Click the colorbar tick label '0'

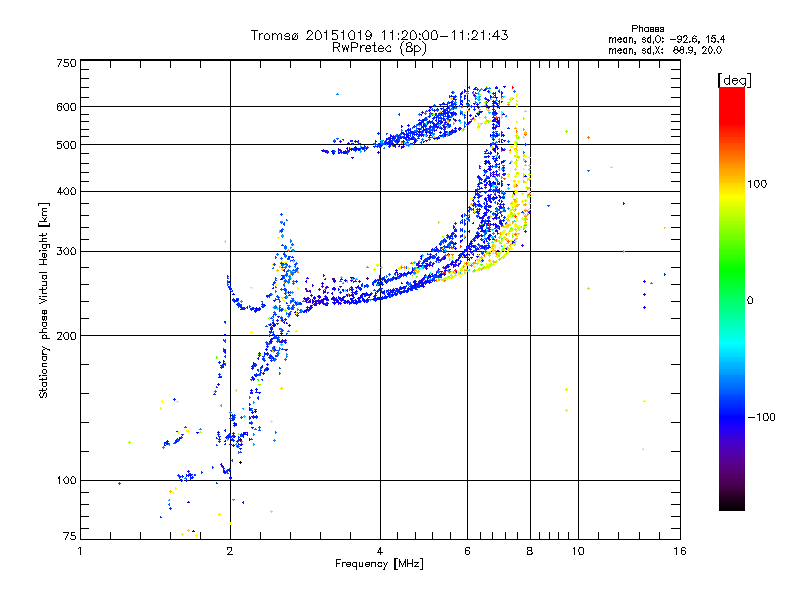click(x=750, y=301)
